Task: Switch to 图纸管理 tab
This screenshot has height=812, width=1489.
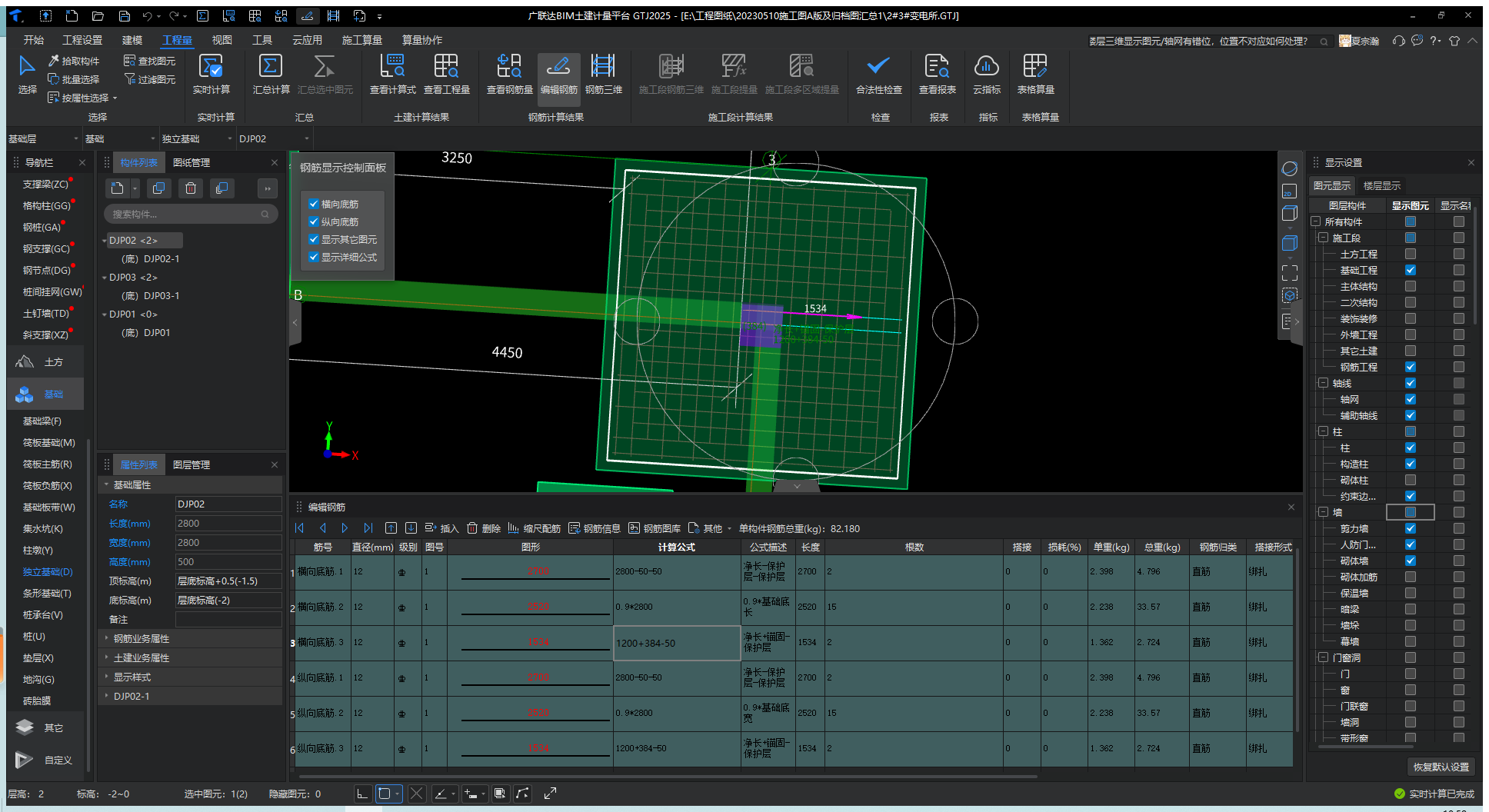Action: click(192, 163)
